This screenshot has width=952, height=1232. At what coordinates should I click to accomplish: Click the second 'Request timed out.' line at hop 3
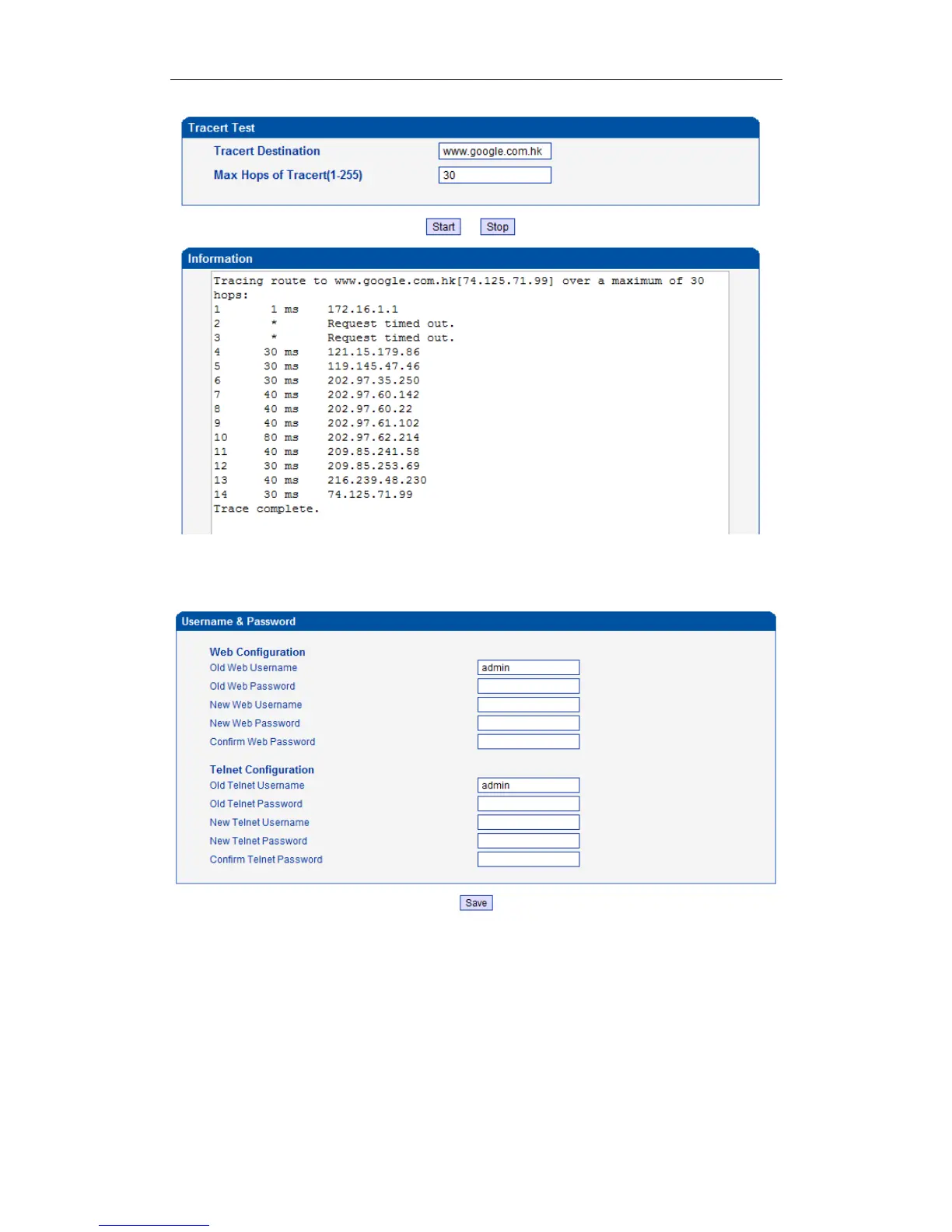click(x=390, y=338)
